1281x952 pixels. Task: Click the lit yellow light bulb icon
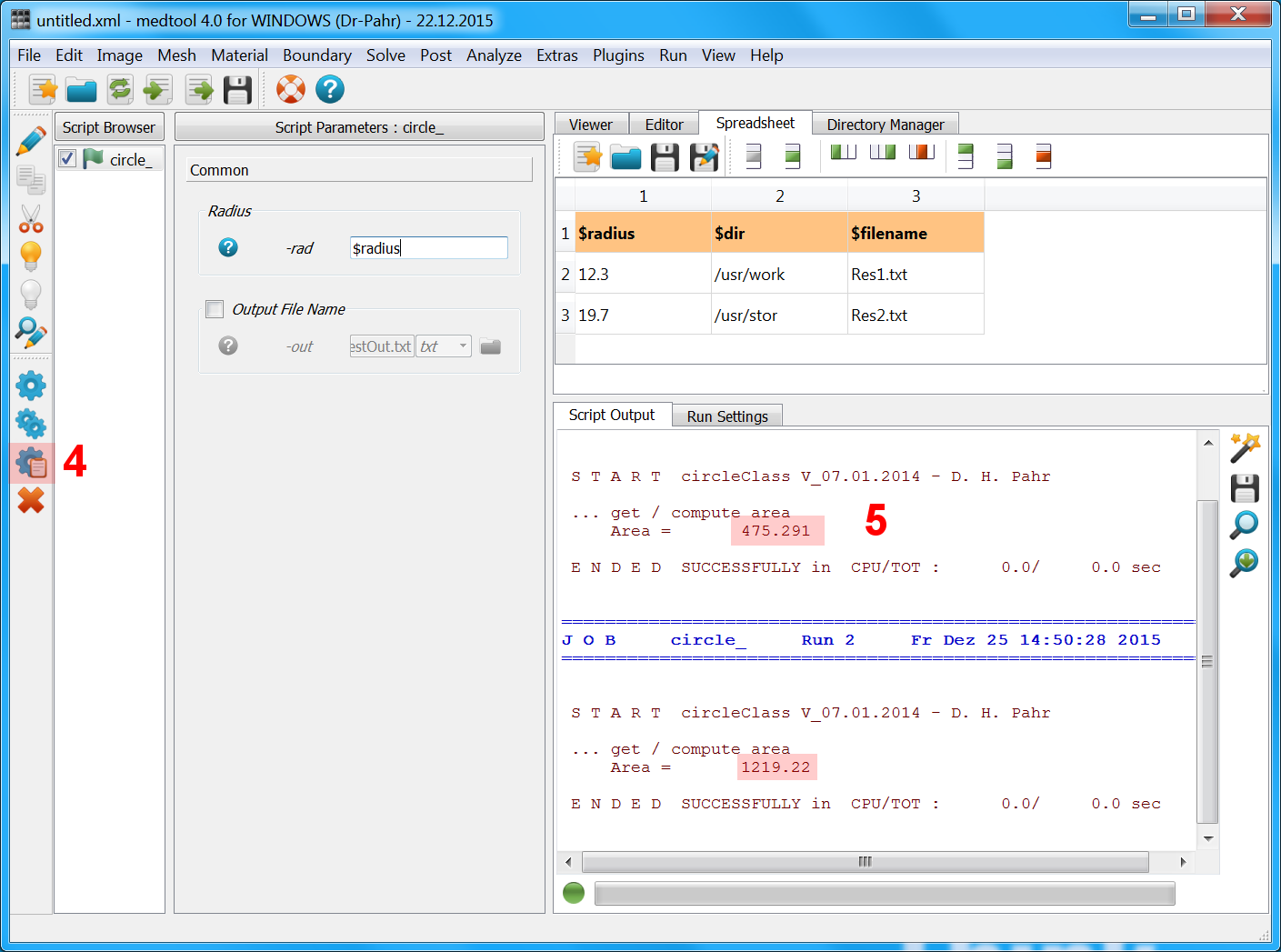pyautogui.click(x=31, y=257)
